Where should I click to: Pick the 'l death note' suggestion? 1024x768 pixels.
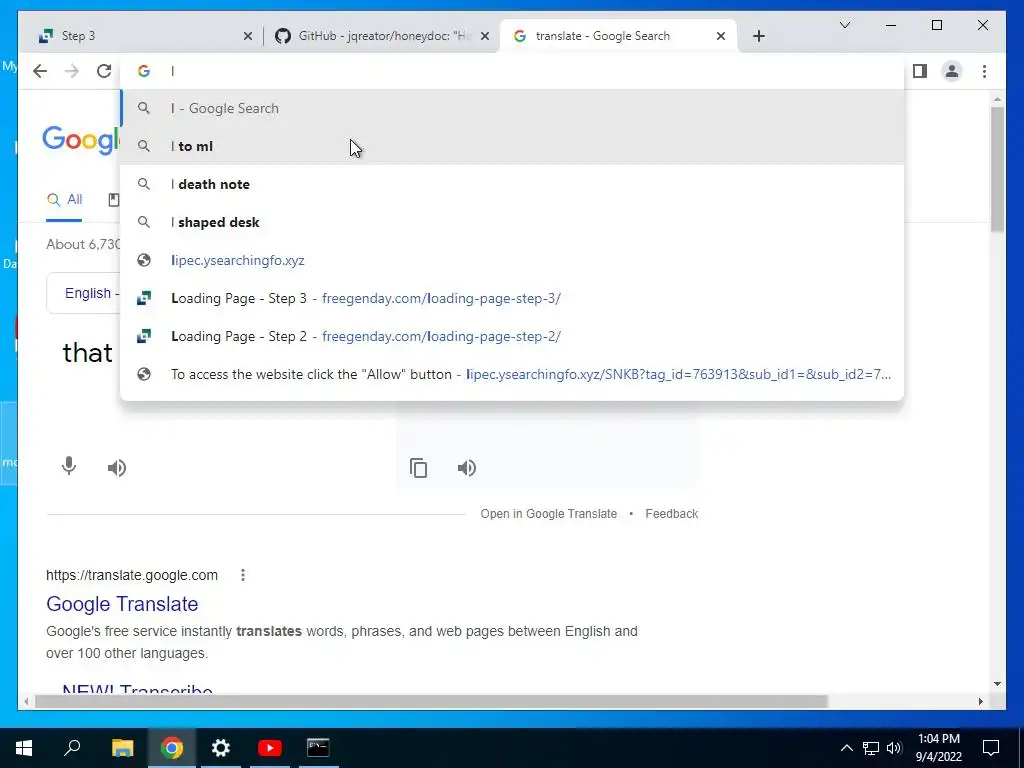513,184
